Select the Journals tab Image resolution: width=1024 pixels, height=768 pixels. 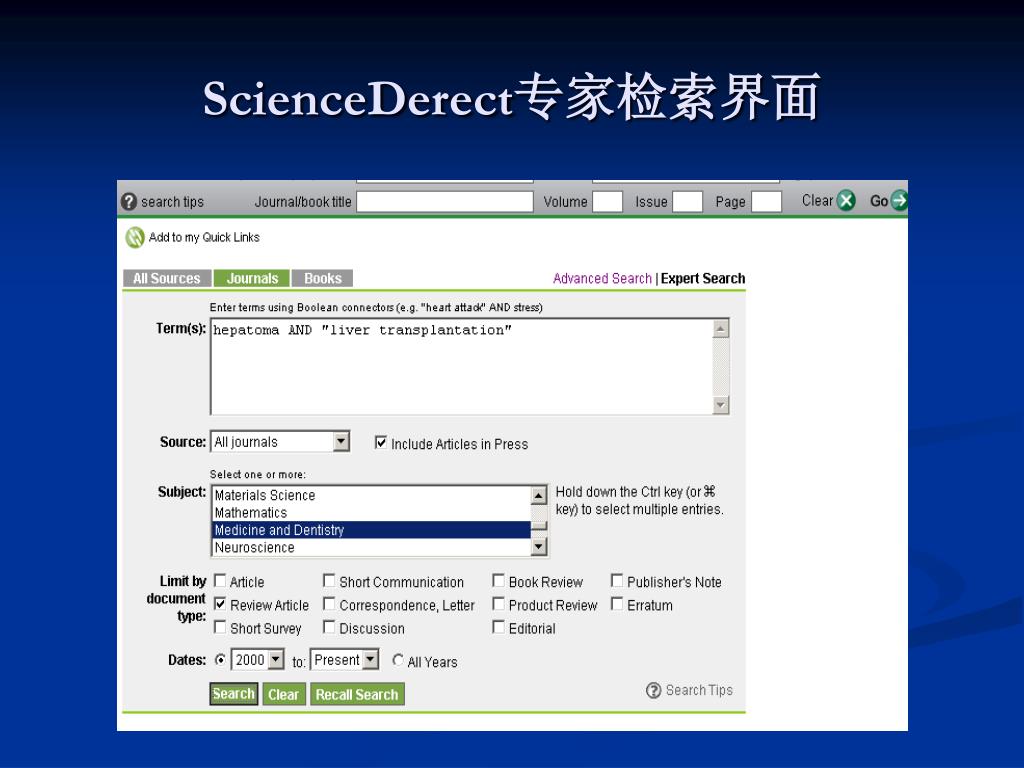click(x=252, y=278)
